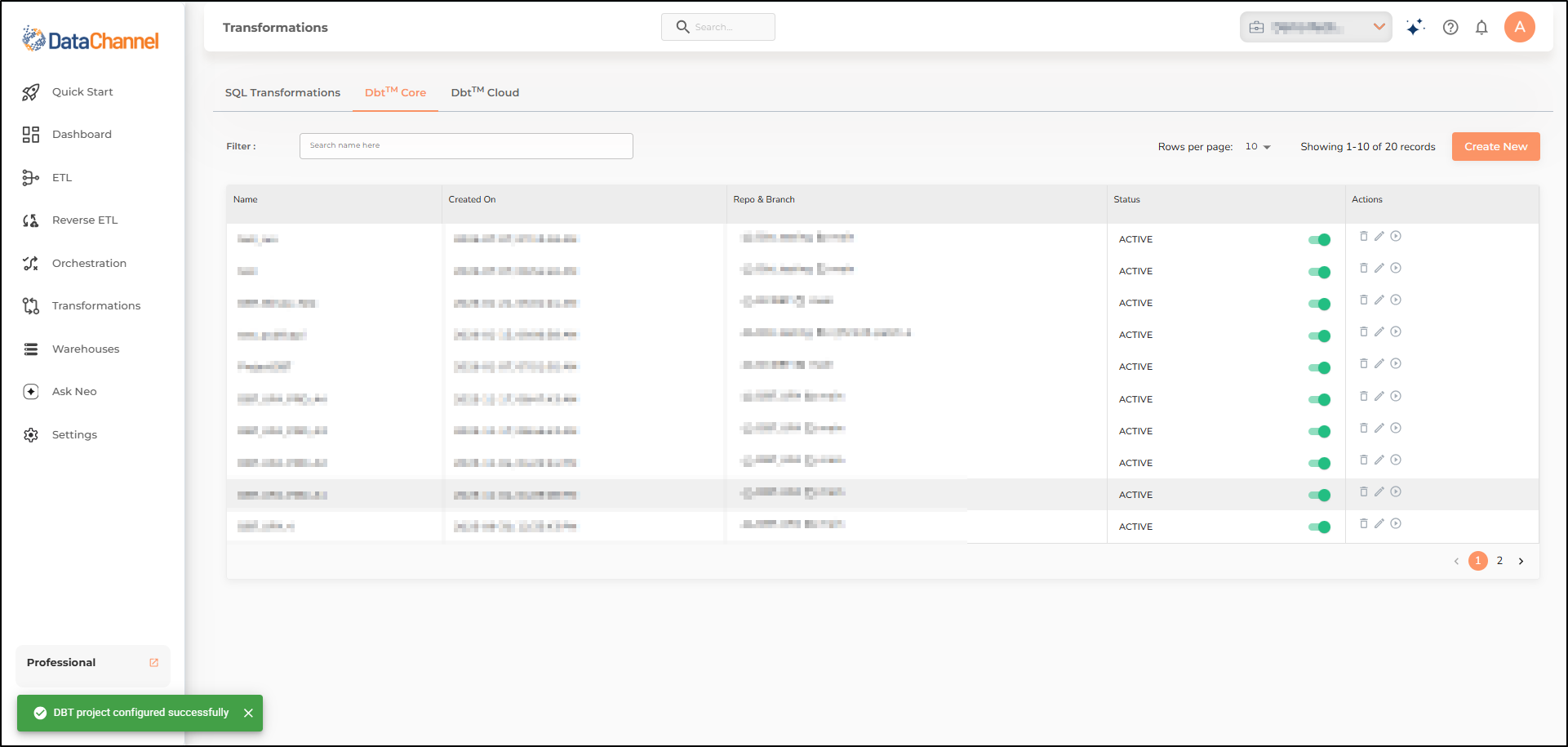Viewport: 1568px width, 747px height.
Task: Click the Professional plan label
Action: pyautogui.click(x=61, y=663)
